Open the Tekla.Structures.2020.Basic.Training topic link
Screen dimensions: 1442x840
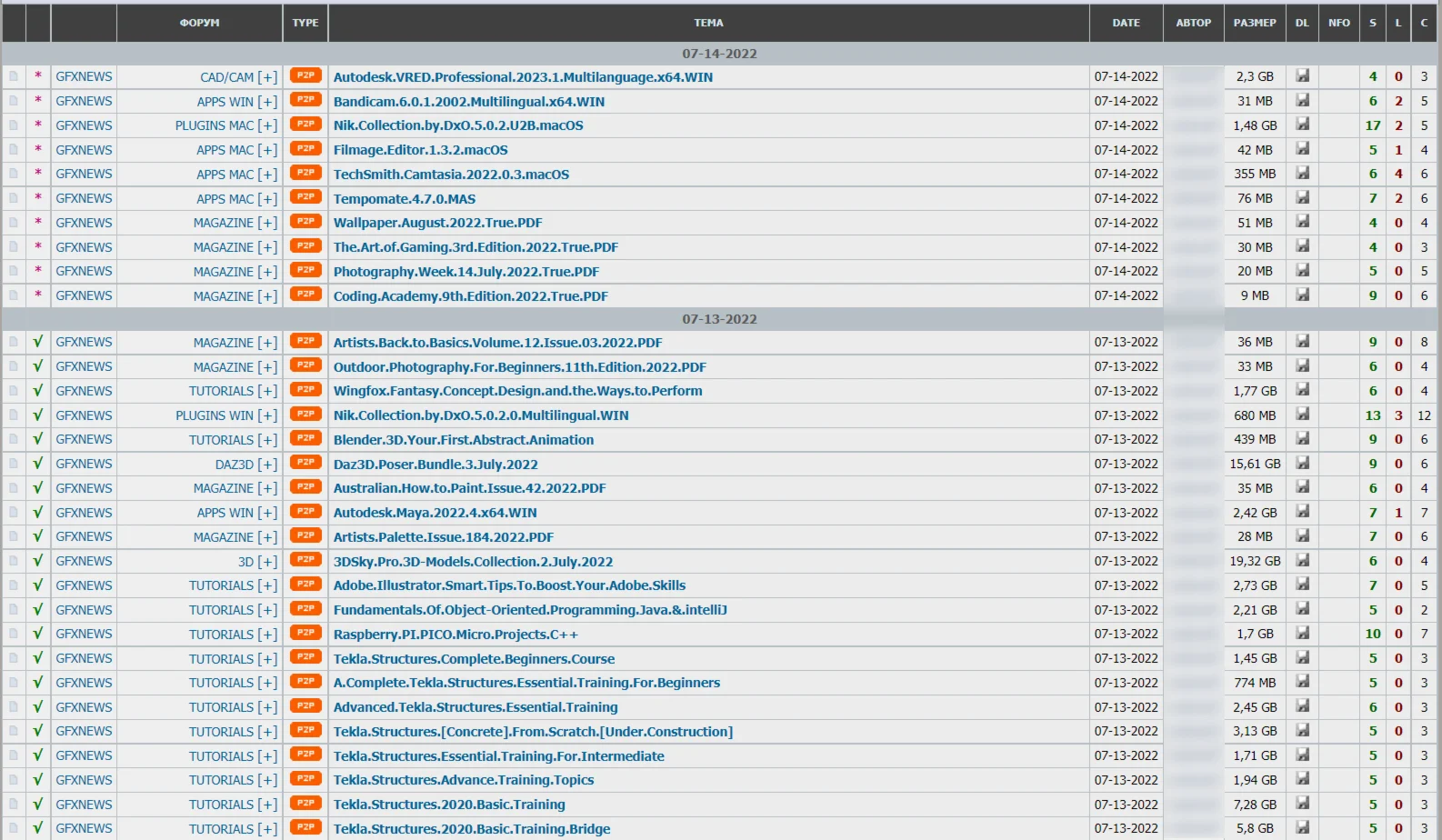[x=449, y=805]
